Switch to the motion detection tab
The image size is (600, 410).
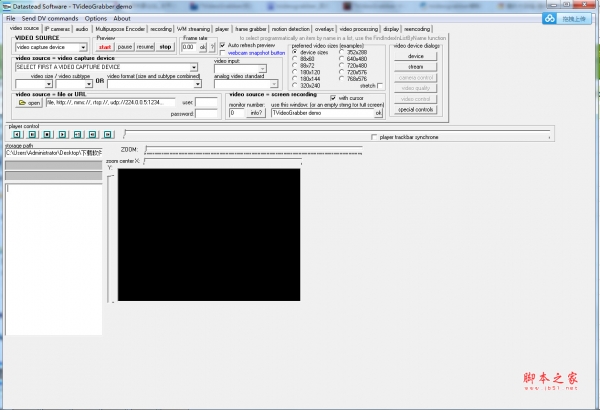(x=290, y=29)
